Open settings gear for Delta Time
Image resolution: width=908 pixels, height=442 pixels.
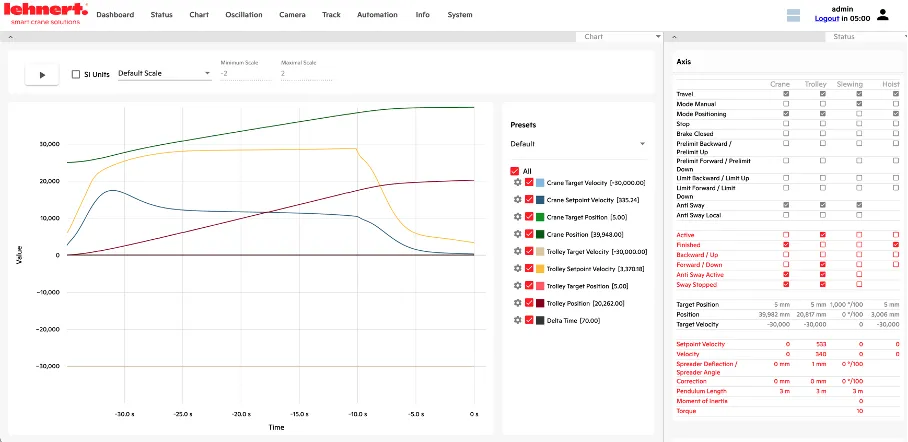518,320
